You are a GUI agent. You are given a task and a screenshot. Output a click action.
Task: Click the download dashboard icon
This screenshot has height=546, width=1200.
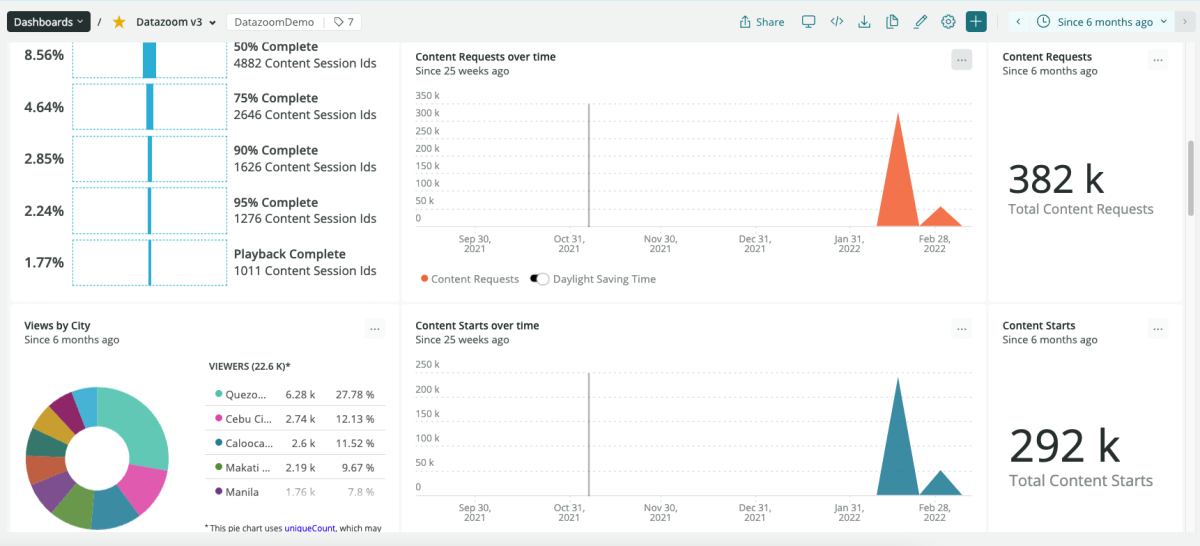(x=865, y=22)
